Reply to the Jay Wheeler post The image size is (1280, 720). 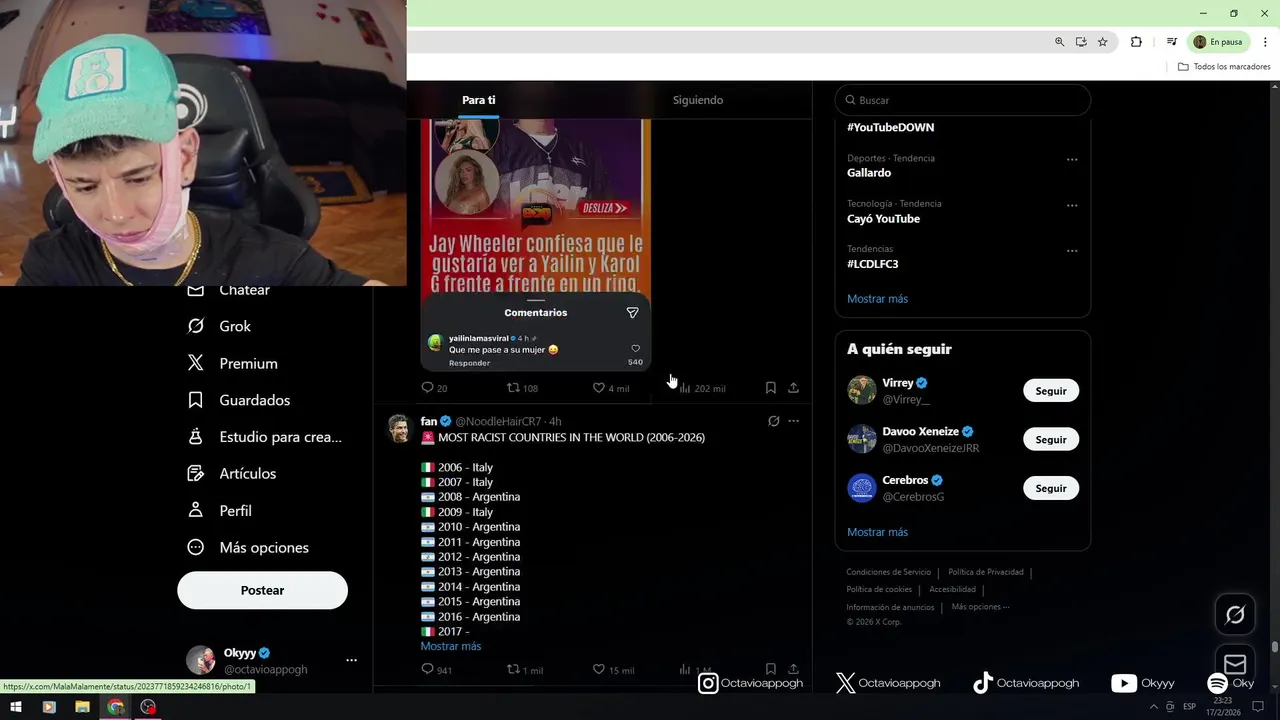[427, 387]
